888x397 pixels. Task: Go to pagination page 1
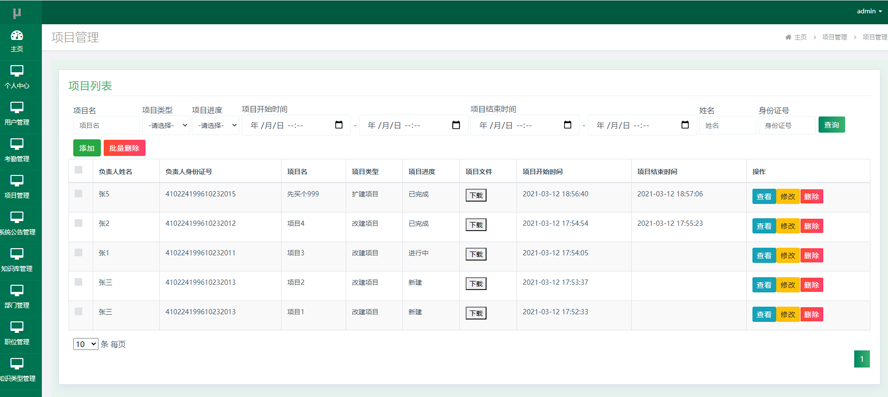point(861,358)
